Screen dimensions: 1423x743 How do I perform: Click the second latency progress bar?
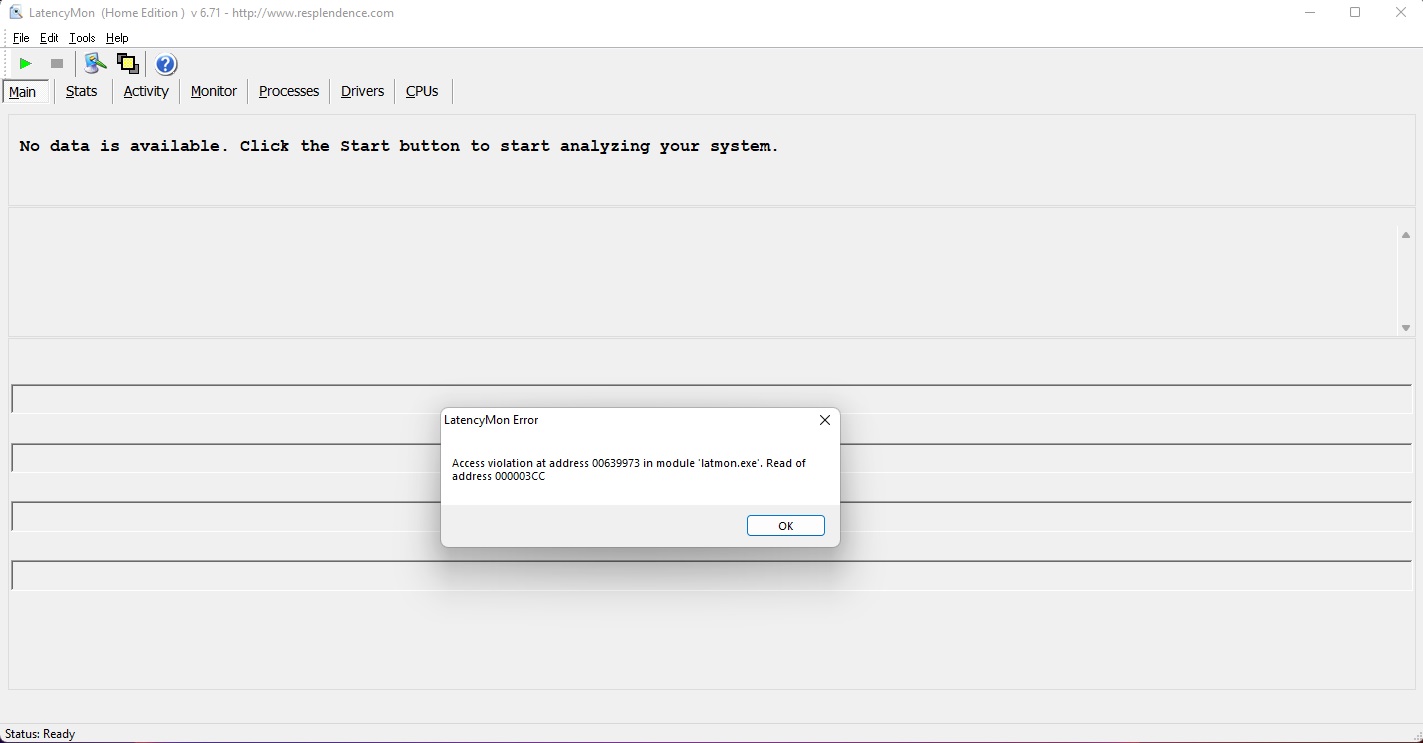click(711, 458)
